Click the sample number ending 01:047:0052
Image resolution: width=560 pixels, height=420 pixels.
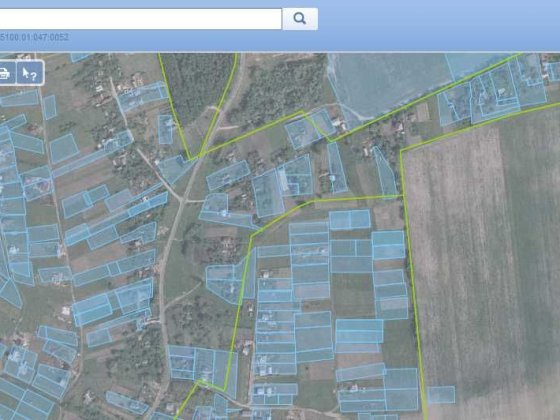point(34,37)
